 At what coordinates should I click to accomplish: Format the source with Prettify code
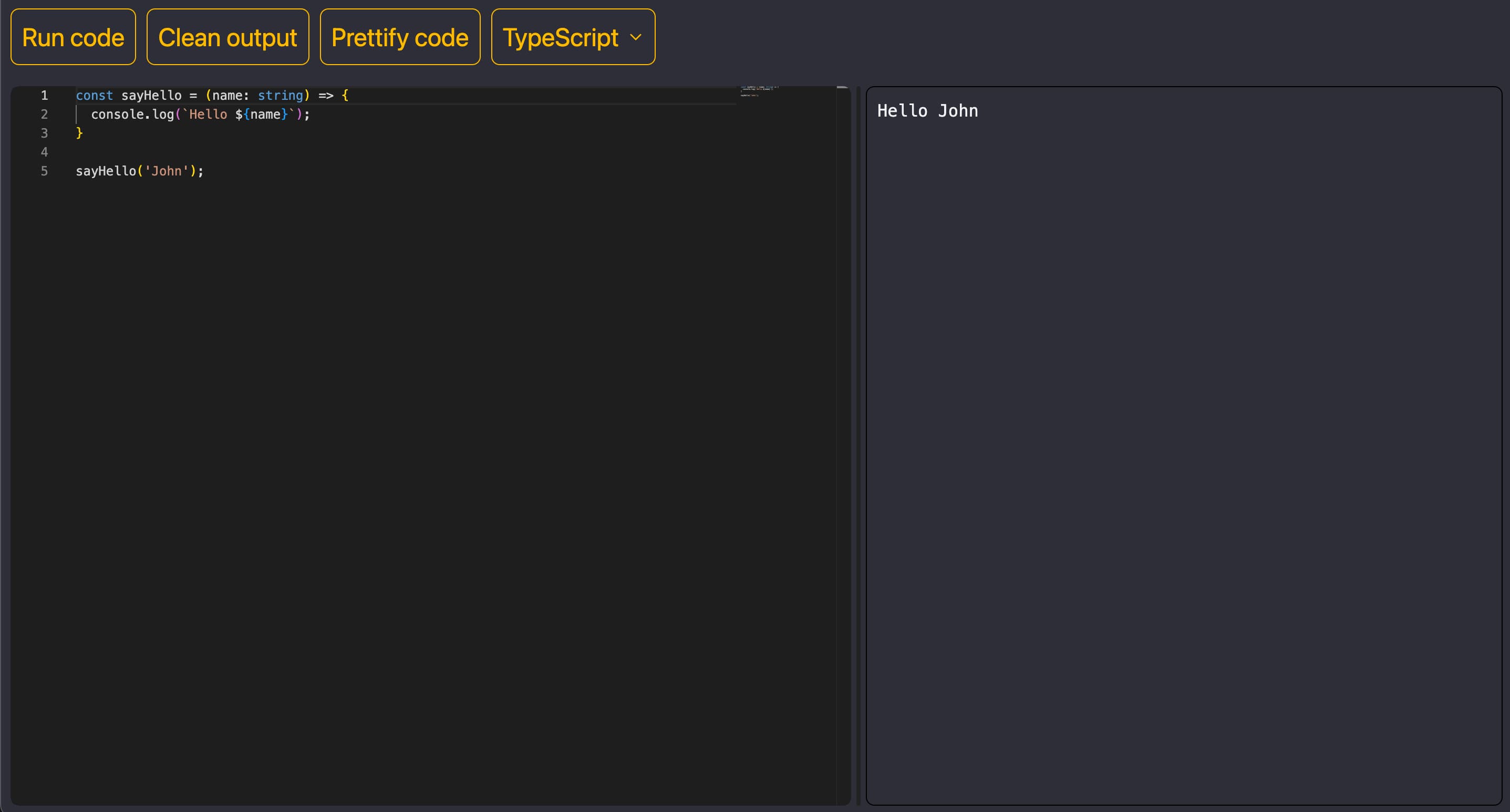pyautogui.click(x=400, y=37)
